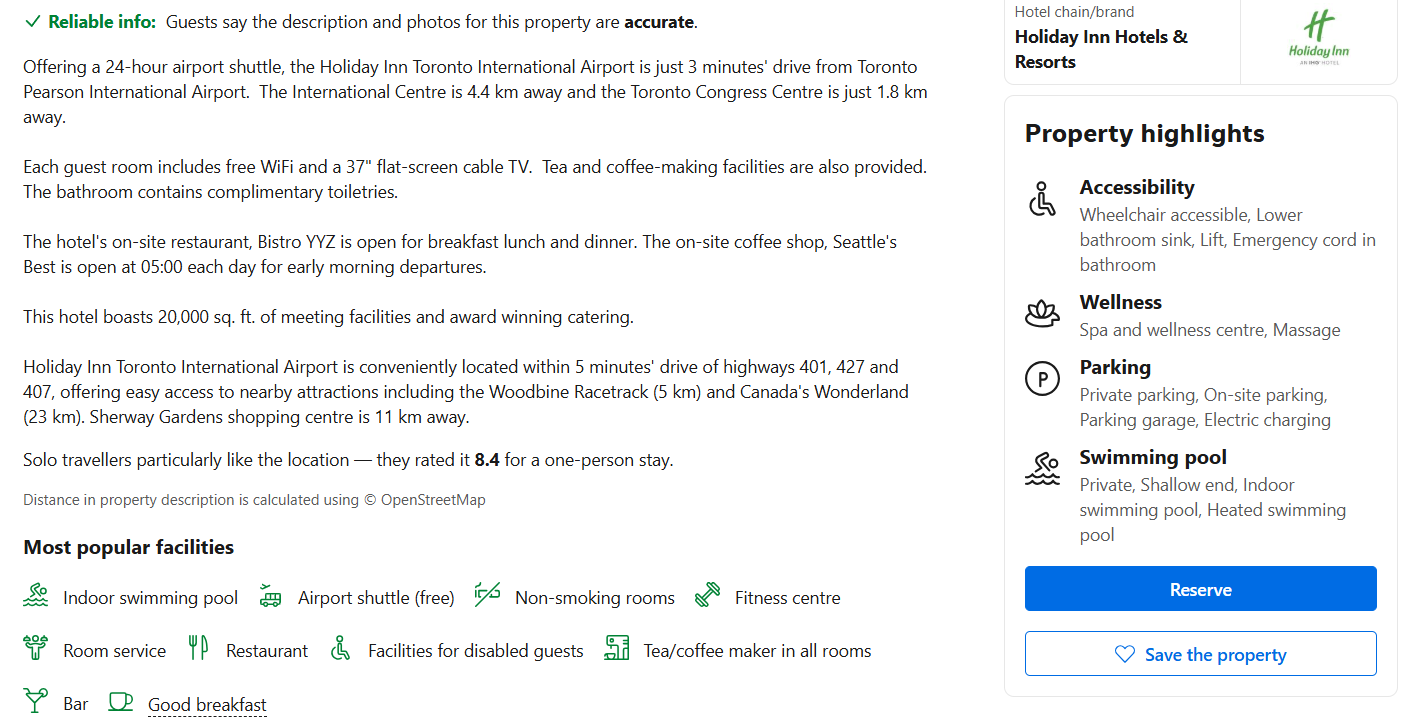This screenshot has height=724, width=1418.
Task: Click the Wellness lotus icon
Action: (x=1042, y=314)
